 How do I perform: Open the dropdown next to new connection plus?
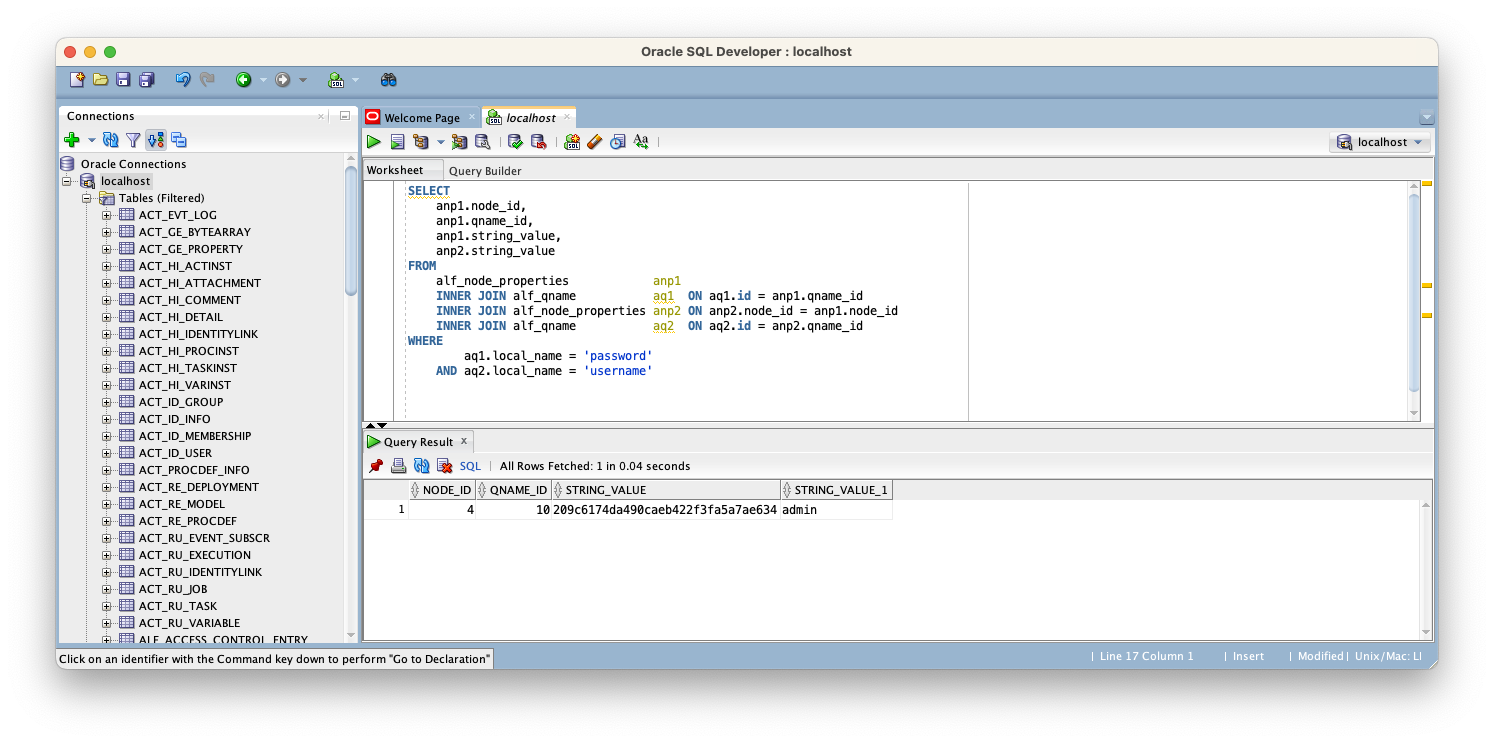91,141
